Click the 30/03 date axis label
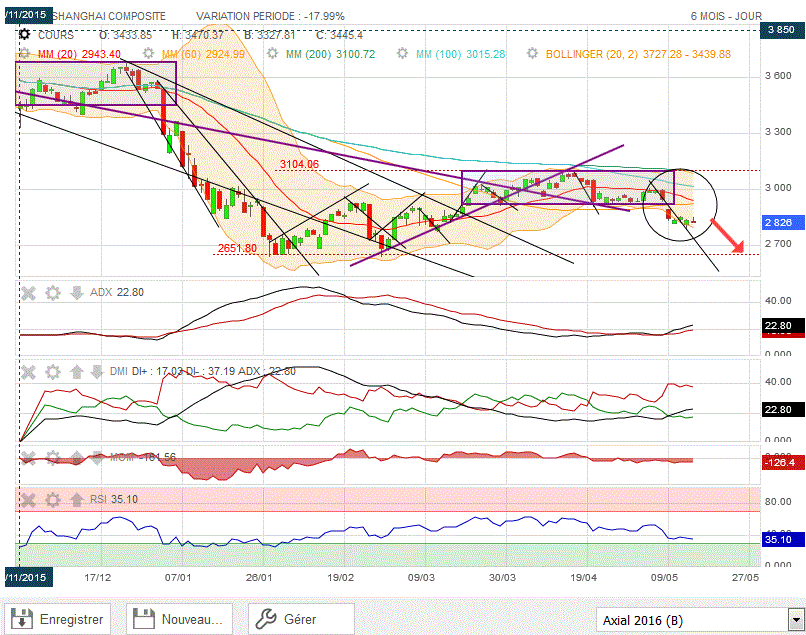 click(x=502, y=577)
